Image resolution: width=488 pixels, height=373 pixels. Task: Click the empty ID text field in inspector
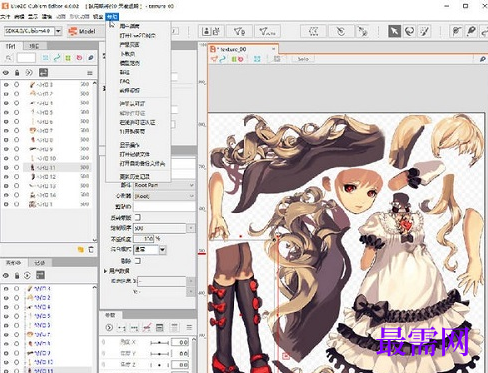[164, 207]
